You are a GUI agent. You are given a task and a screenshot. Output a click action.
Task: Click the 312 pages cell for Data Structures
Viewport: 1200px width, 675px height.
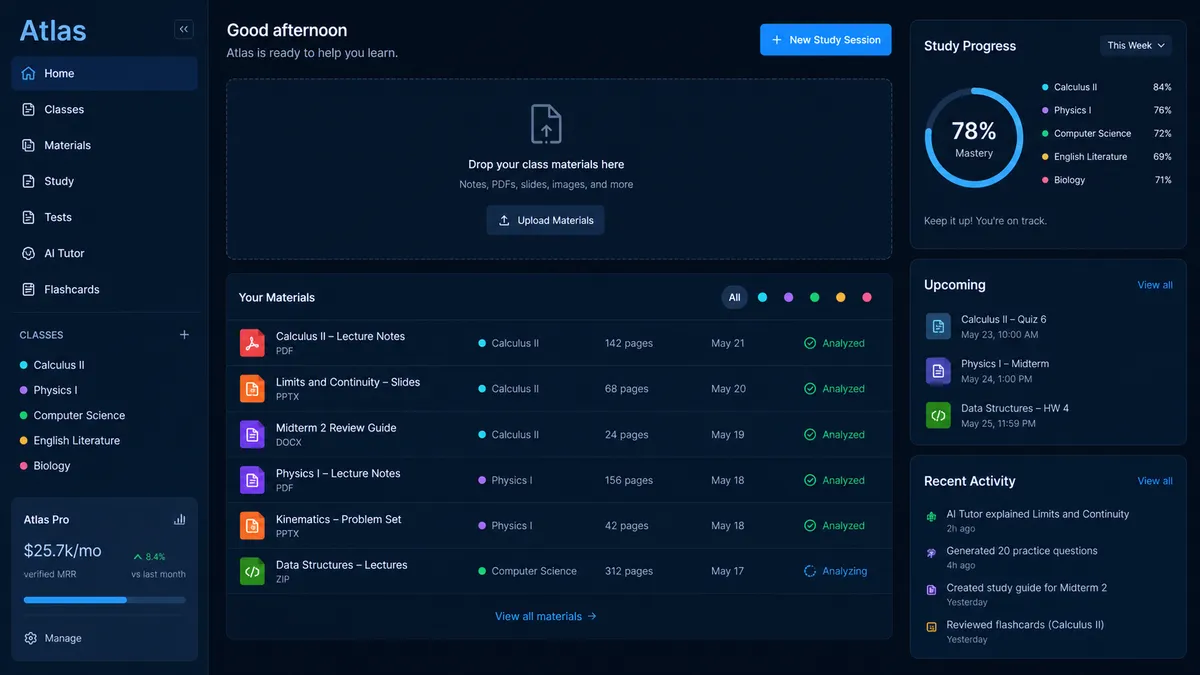tap(629, 571)
